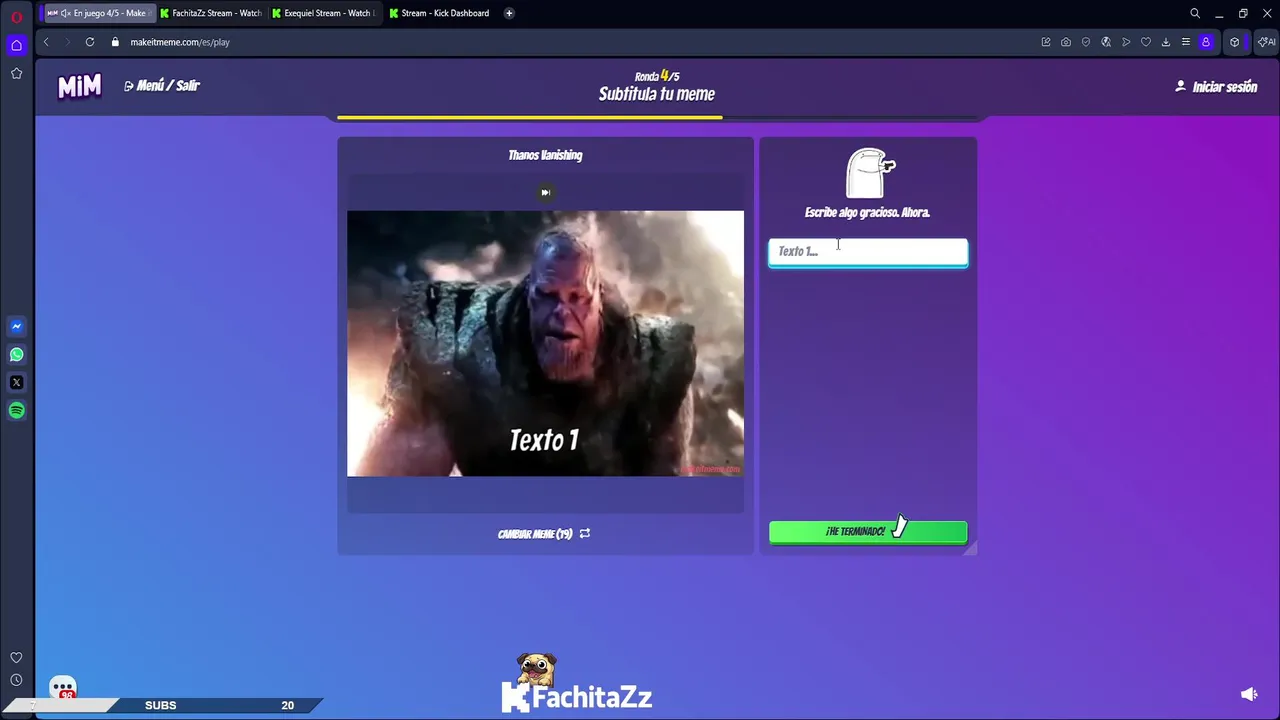This screenshot has width=1280, height=720.
Task: Open the Easy Setup sliders icon
Action: coord(1186,42)
